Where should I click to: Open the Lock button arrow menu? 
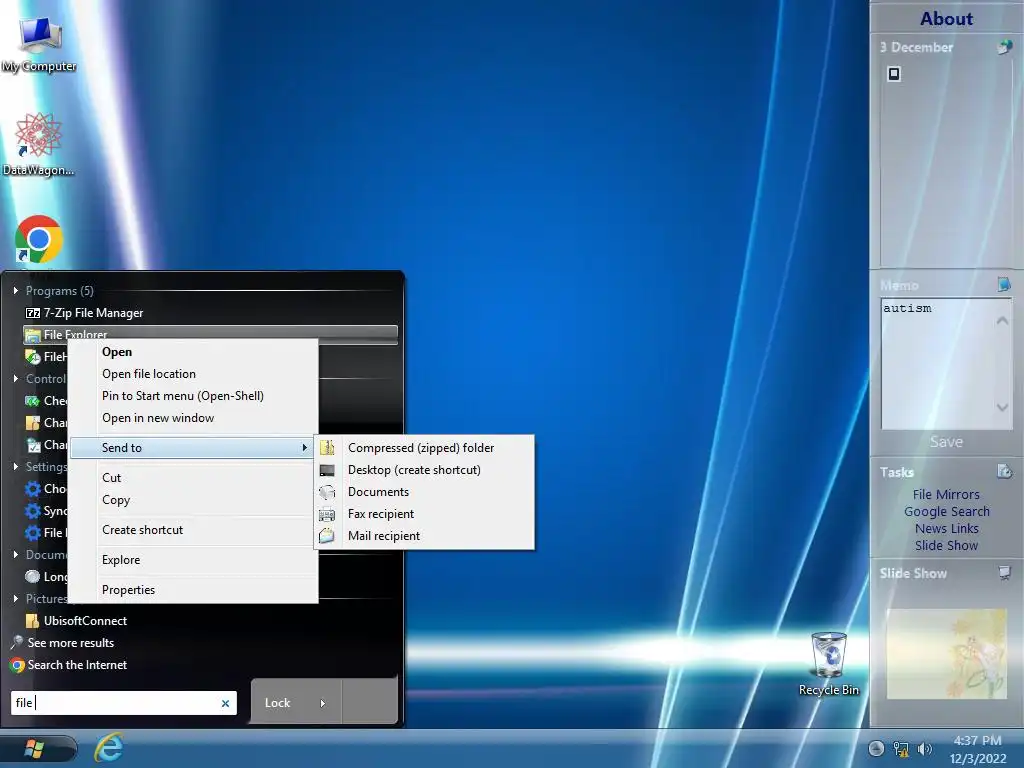pyautogui.click(x=323, y=703)
